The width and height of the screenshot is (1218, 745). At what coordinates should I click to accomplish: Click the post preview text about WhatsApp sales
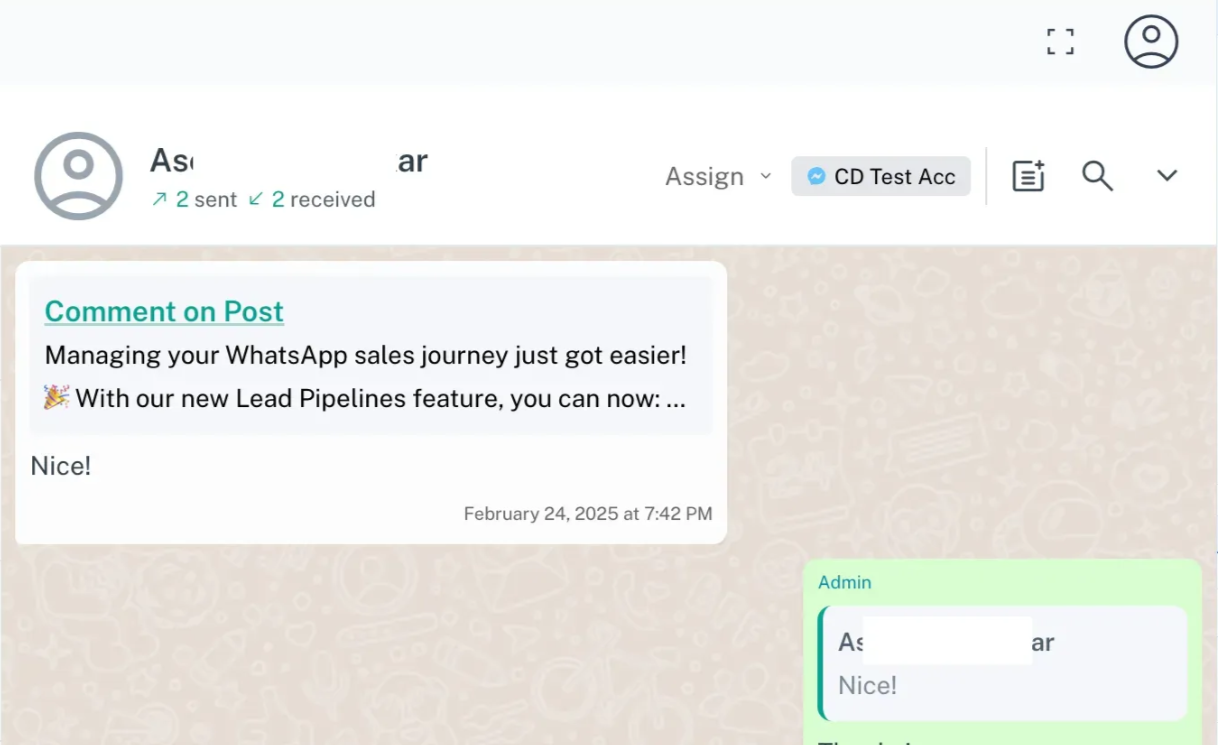pos(365,355)
